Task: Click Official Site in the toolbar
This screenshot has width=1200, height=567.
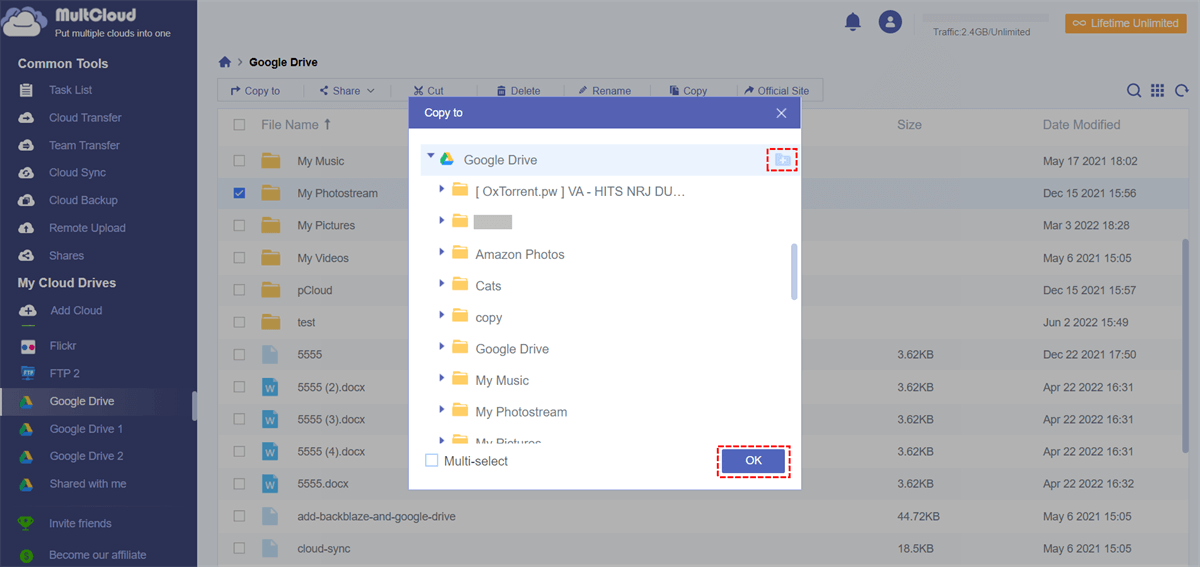Action: 776,91
